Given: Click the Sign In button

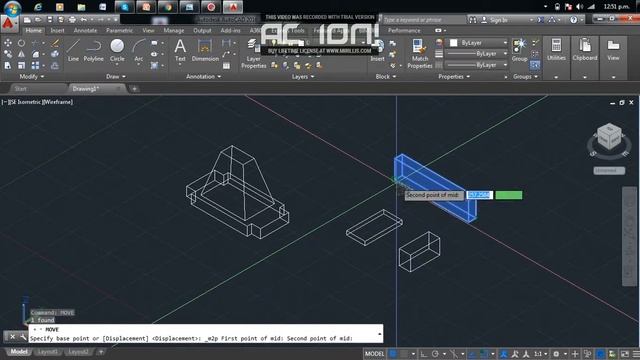Looking at the screenshot, I should pos(495,20).
